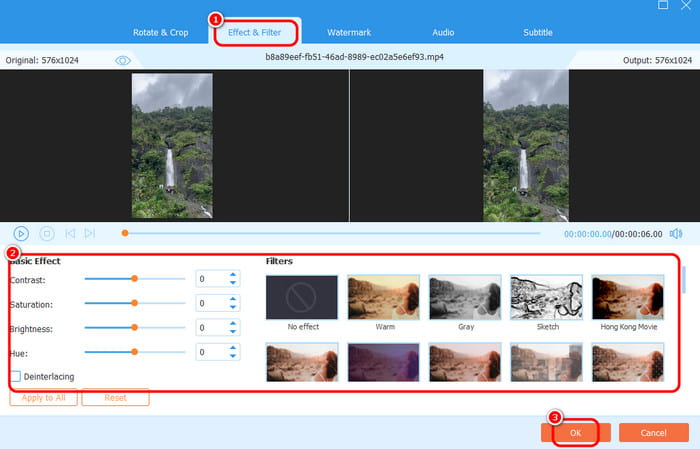The width and height of the screenshot is (700, 449).
Task: Increase Contrast value with up arrow
Action: 233,275
